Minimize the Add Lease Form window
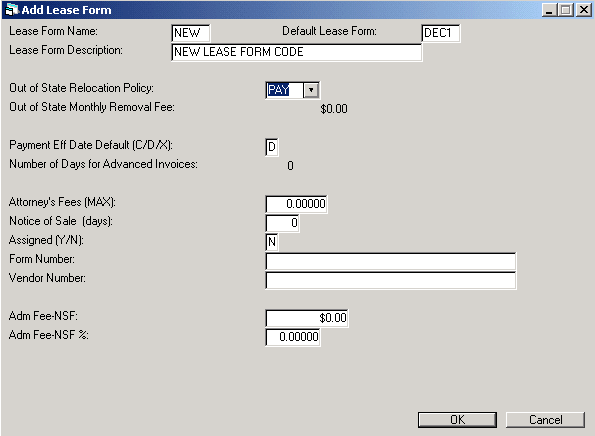Image resolution: width=595 pixels, height=436 pixels. pyautogui.click(x=549, y=9)
